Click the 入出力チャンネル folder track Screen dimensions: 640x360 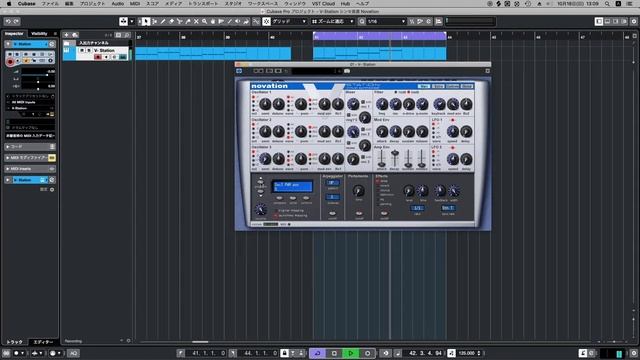point(97,43)
